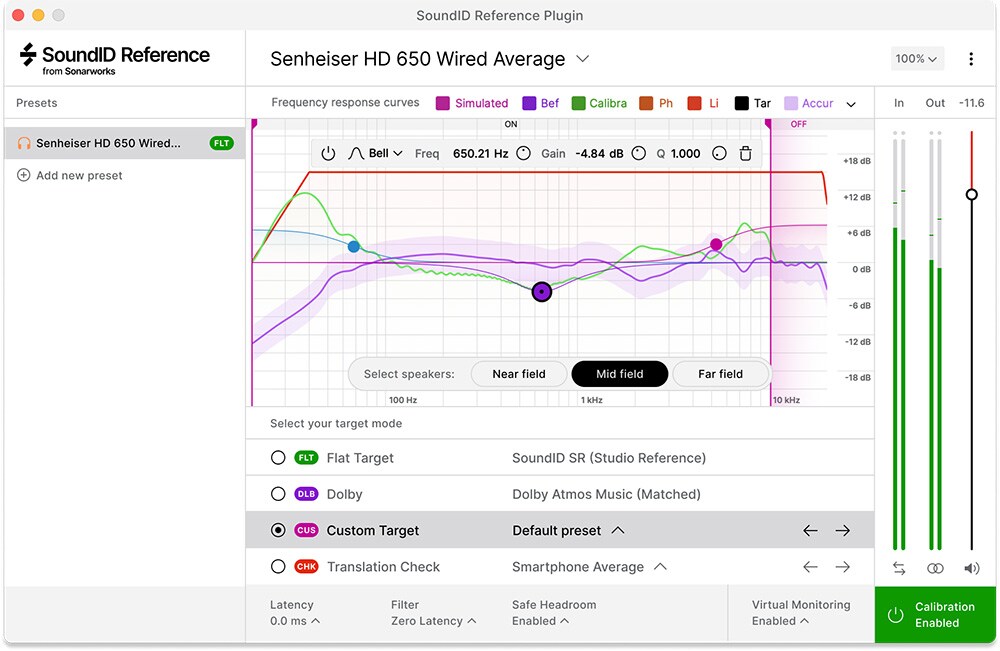The height and width of the screenshot is (651, 1000).
Task: Open the 100% zoom dropdown
Action: tap(916, 59)
